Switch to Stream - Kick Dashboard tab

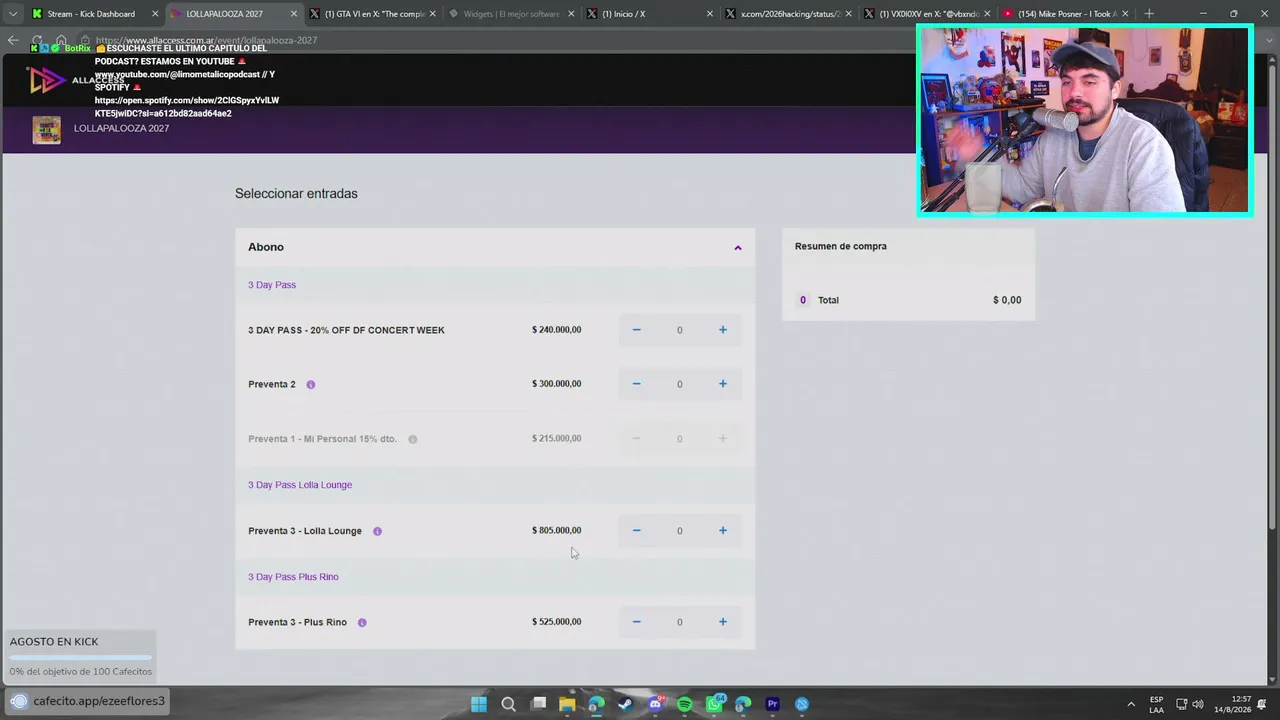(90, 14)
